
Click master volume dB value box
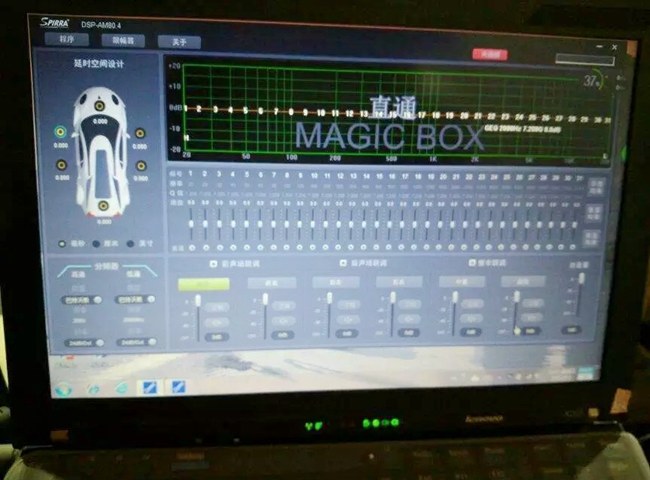click(x=571, y=330)
